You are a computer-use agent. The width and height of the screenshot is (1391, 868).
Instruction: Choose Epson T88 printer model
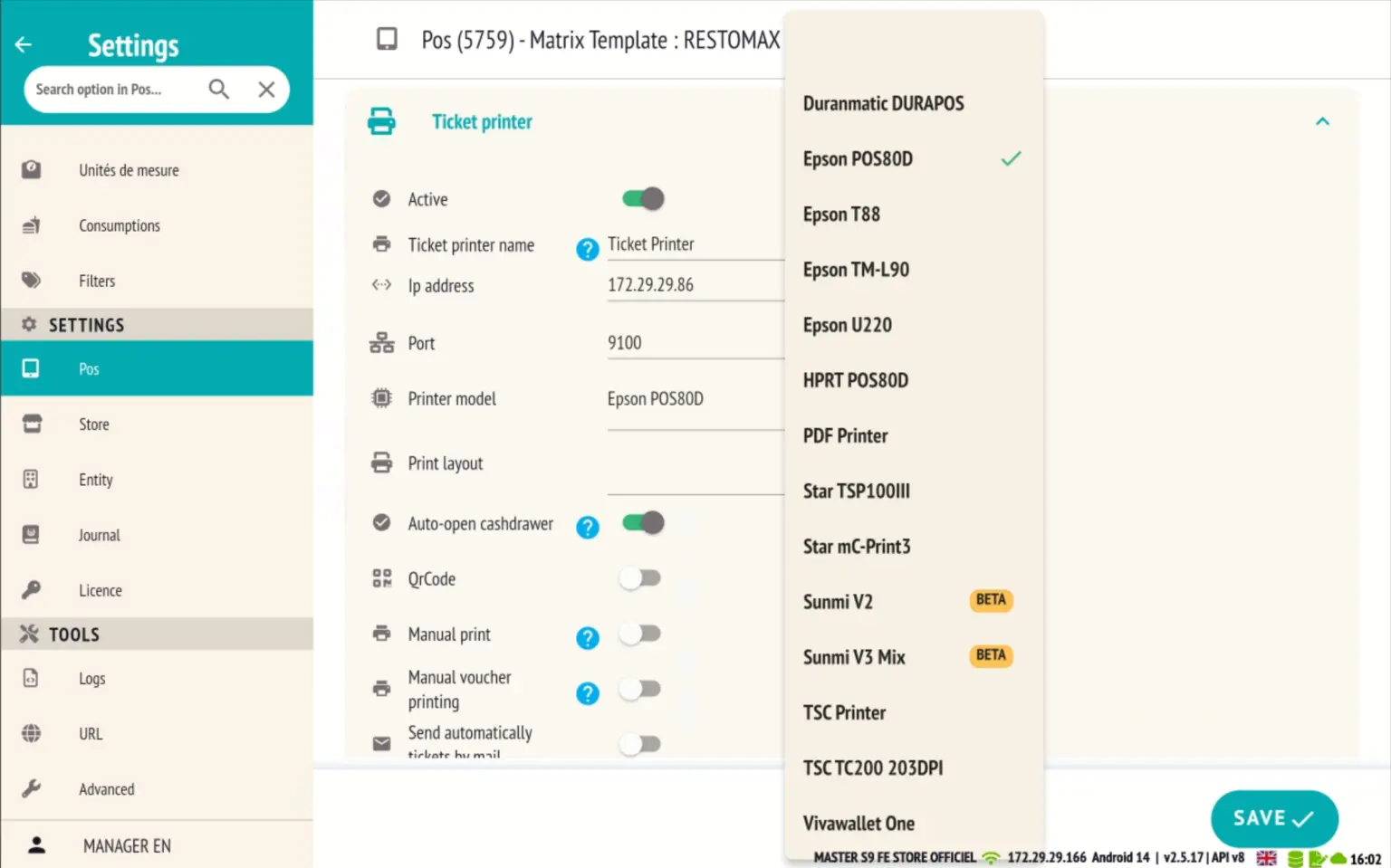(915, 214)
